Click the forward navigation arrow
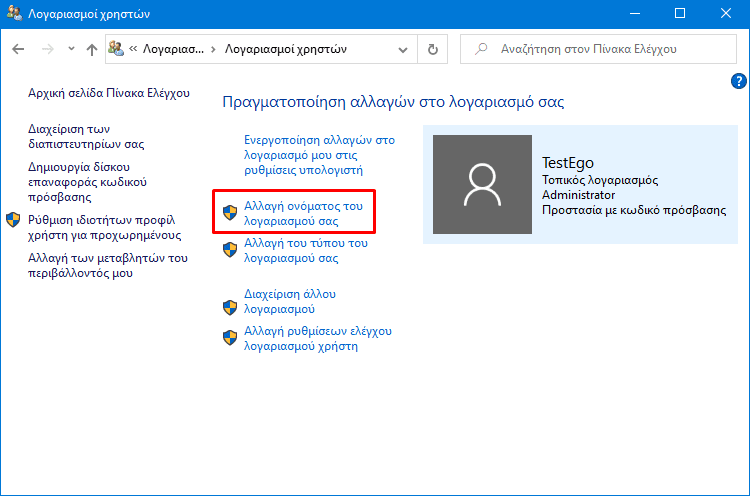This screenshot has width=750, height=496. [47, 49]
